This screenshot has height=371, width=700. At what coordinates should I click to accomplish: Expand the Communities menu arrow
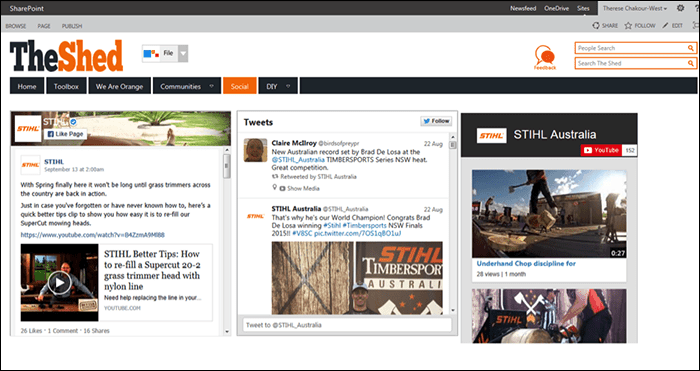[x=211, y=86]
